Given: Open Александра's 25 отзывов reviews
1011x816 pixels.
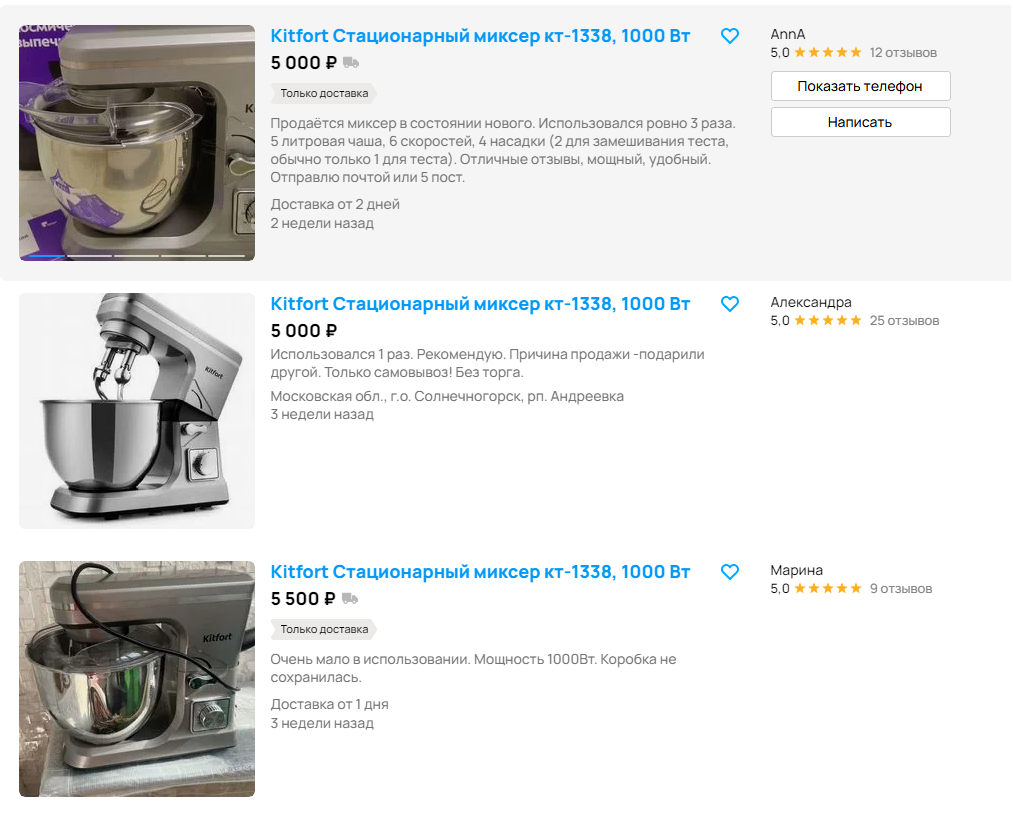Looking at the screenshot, I should click(904, 321).
